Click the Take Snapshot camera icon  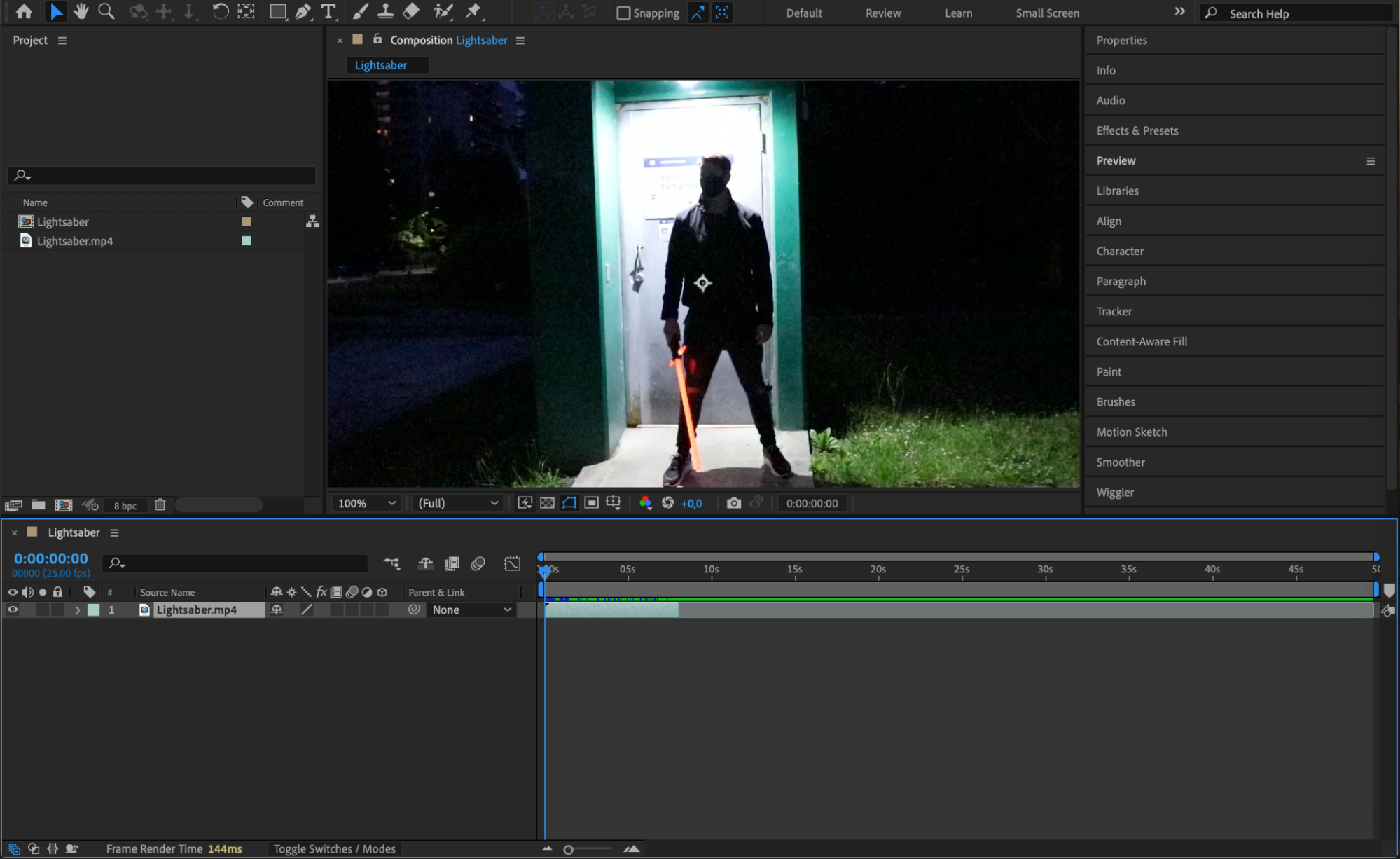(x=733, y=503)
